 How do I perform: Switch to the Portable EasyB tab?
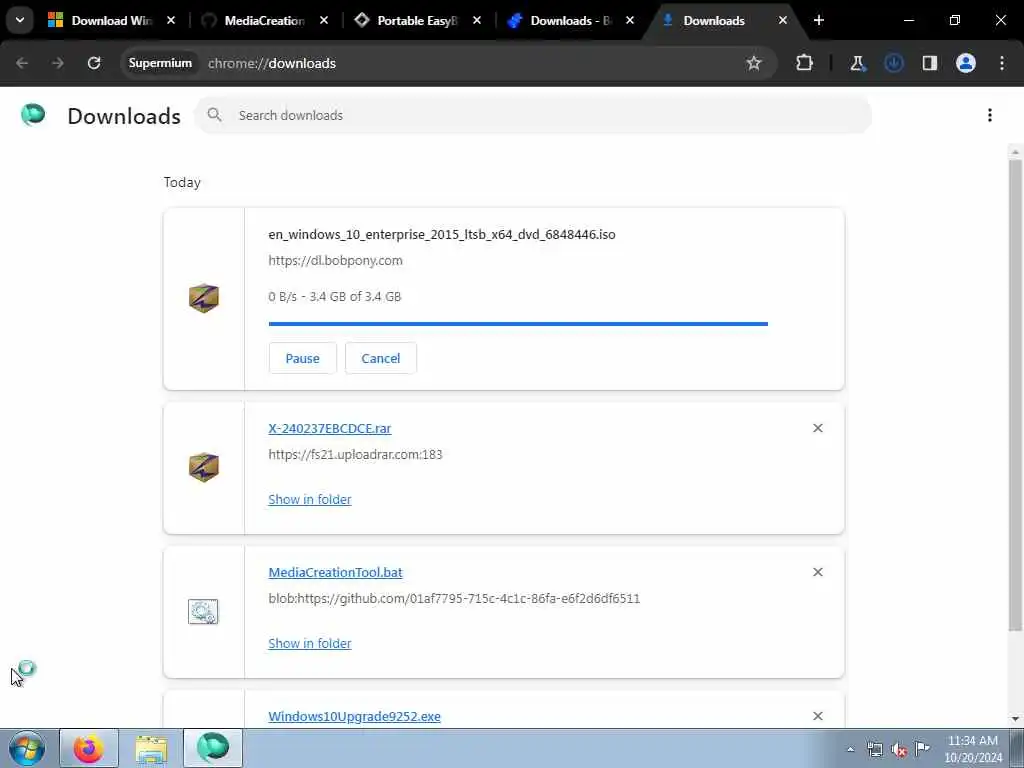coord(417,20)
